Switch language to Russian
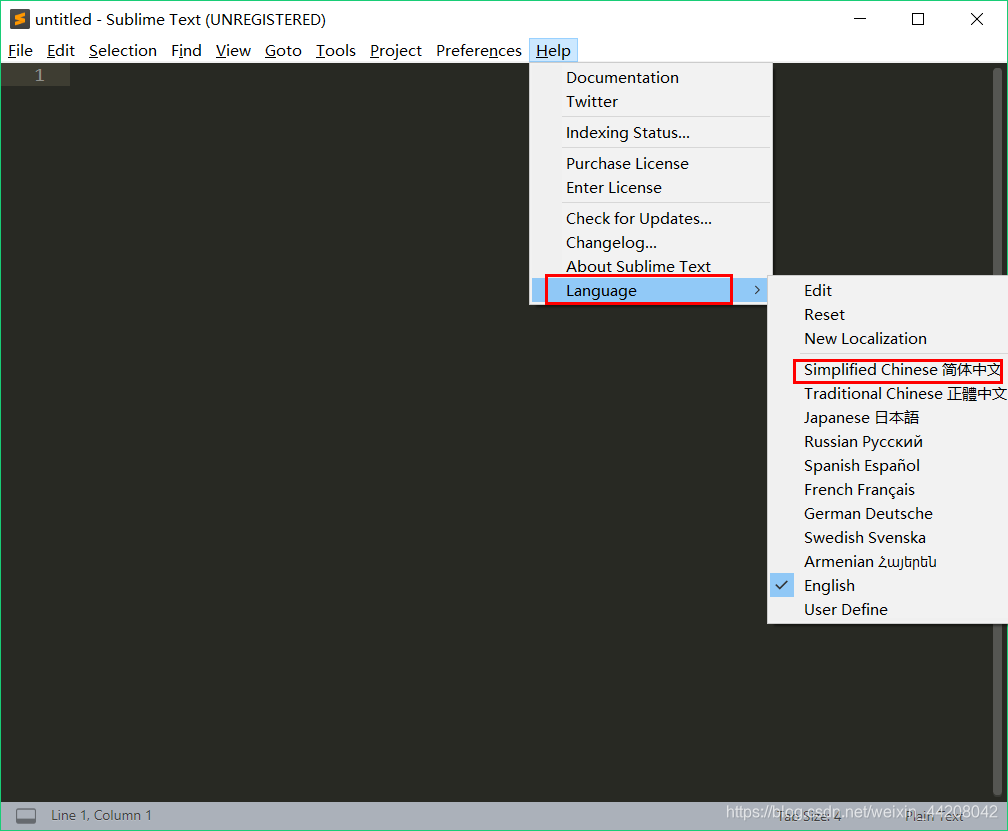Screen dimensions: 1008x831 [888, 442]
